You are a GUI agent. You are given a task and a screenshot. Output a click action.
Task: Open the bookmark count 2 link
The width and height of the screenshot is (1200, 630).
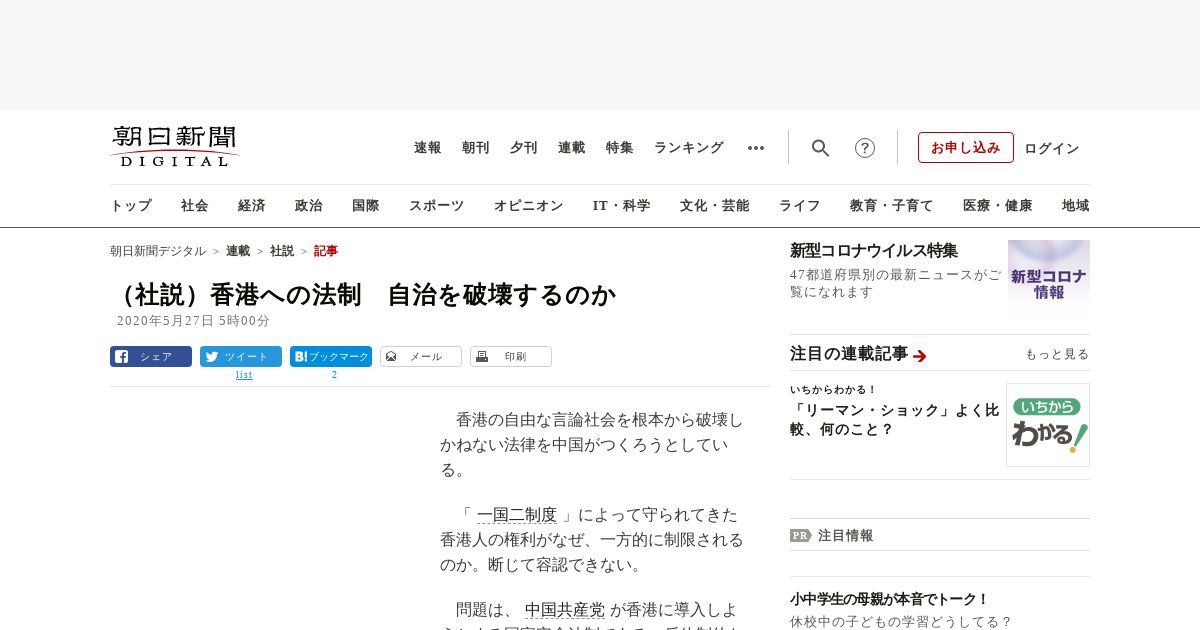[x=334, y=375]
